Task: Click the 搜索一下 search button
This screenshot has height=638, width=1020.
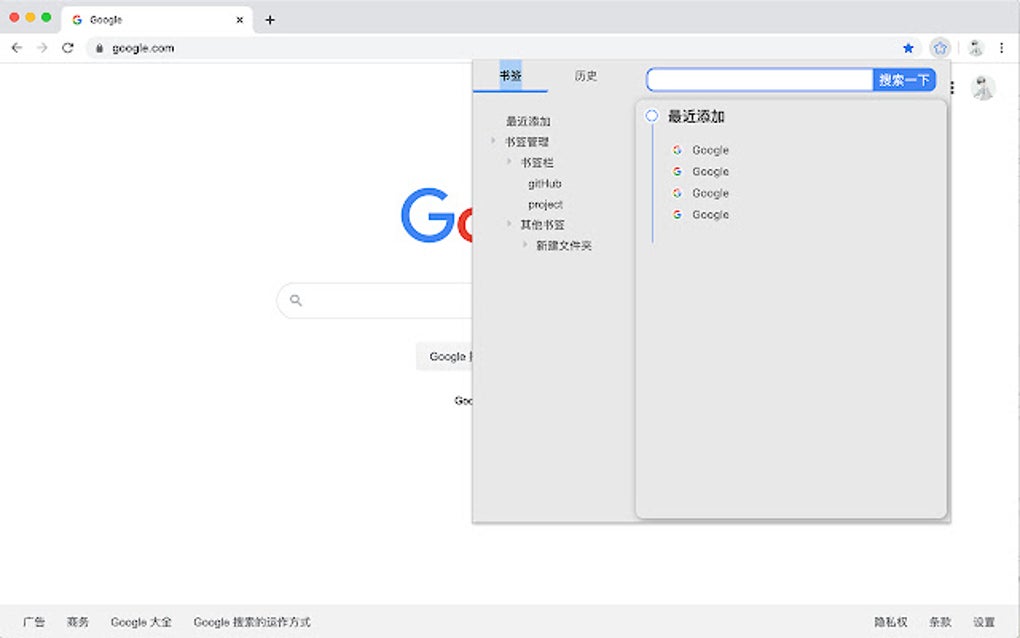Action: [903, 79]
